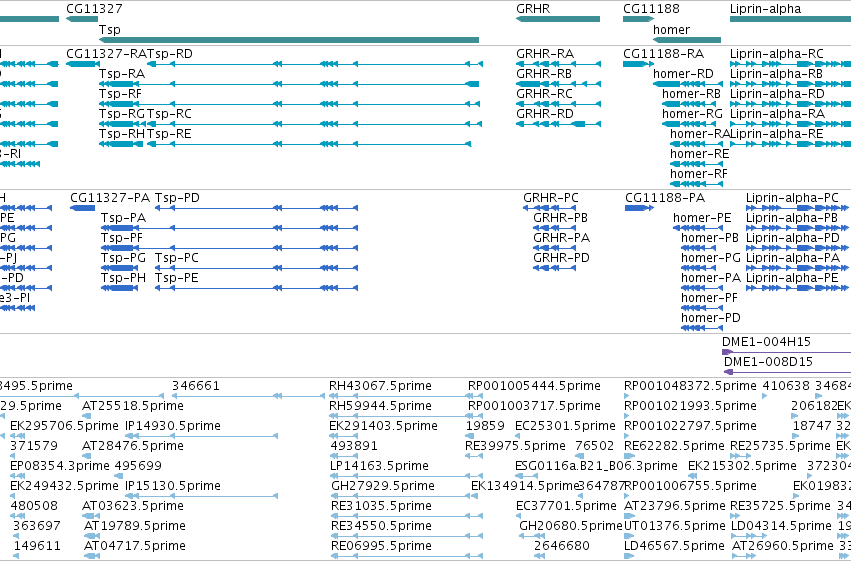Click EST IP14930.5prime

(173, 426)
